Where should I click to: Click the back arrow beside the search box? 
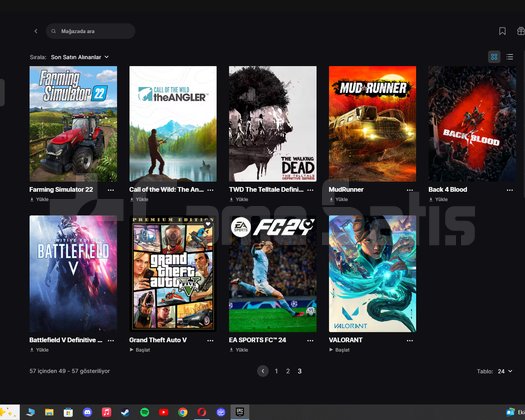pos(36,31)
